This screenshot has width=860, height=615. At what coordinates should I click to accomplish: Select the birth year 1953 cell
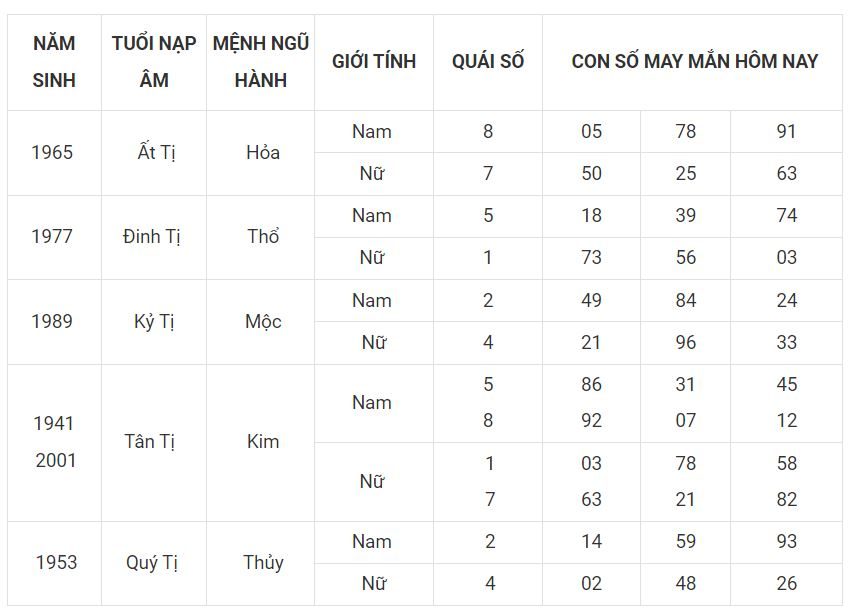56,562
